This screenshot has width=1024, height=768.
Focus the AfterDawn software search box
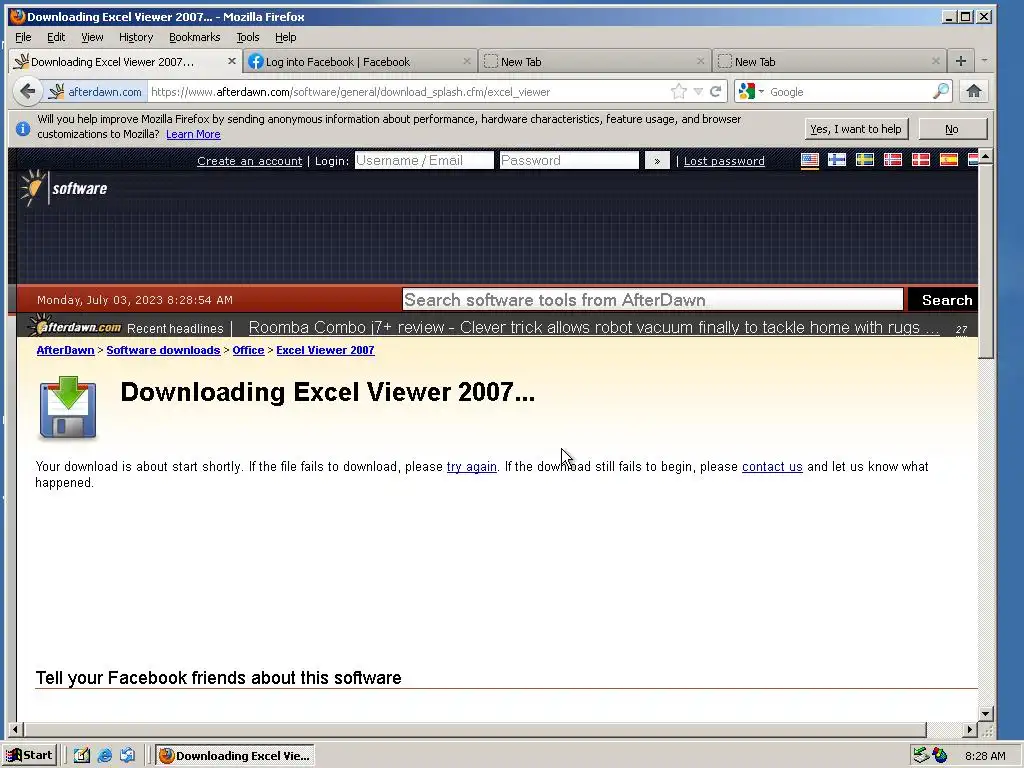point(652,300)
